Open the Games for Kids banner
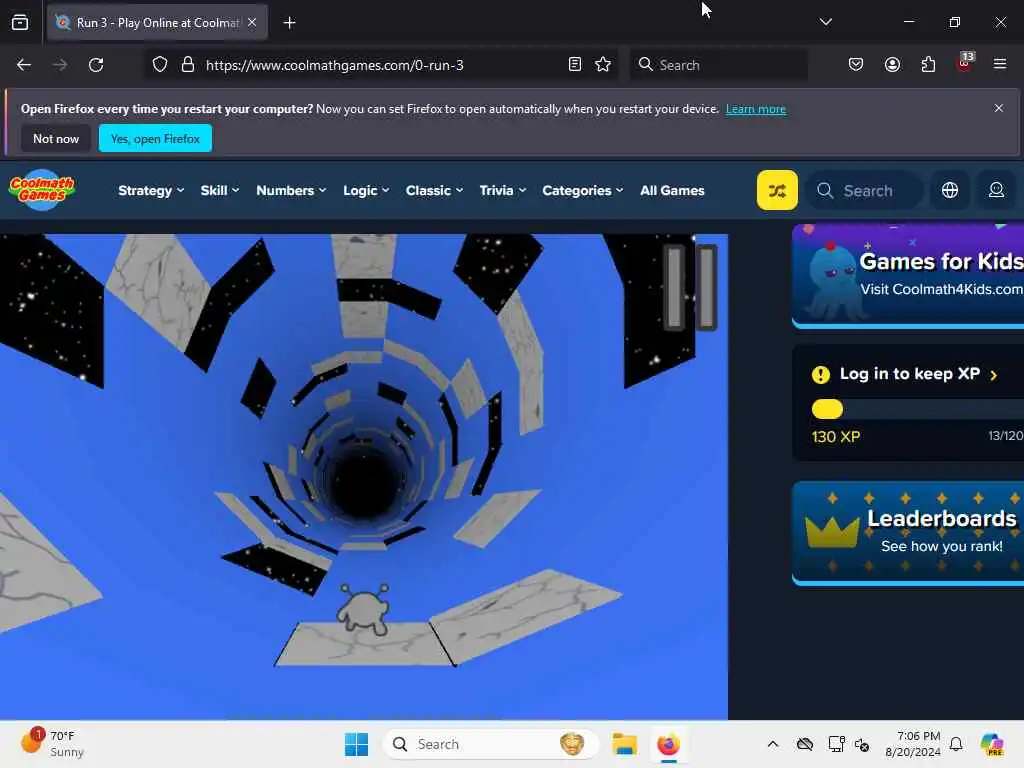Viewport: 1024px width, 768px height. tap(908, 275)
